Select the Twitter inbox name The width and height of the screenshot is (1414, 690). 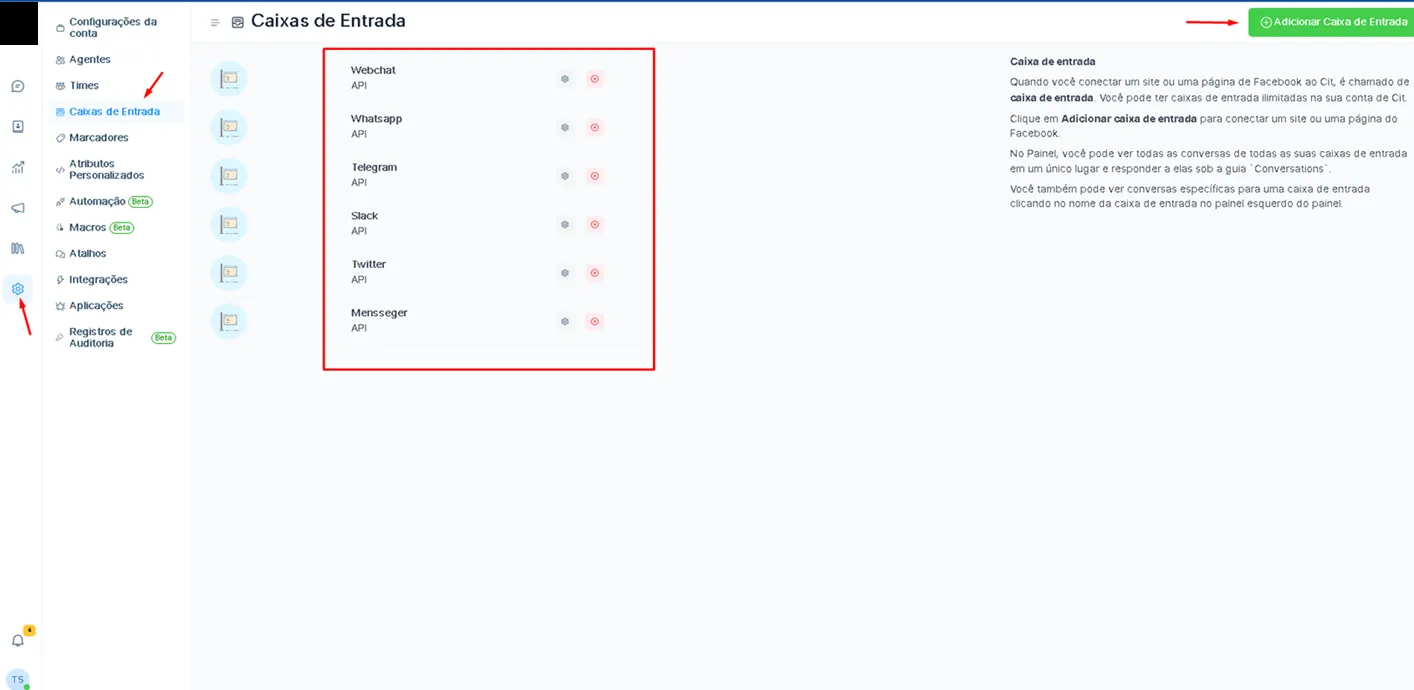click(x=368, y=264)
